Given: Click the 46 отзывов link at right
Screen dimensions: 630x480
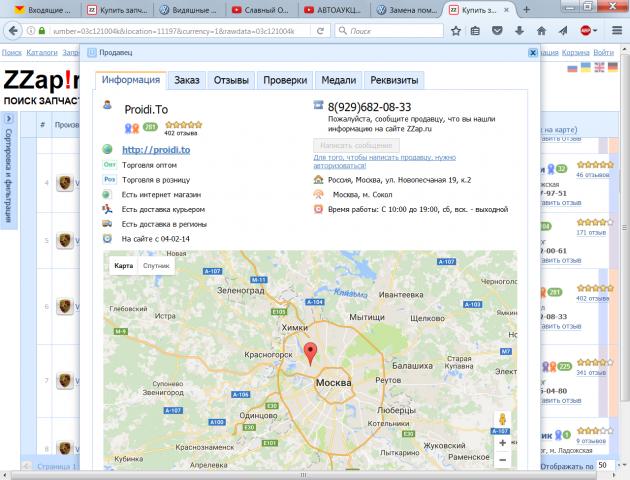Looking at the screenshot, I should [x=593, y=175].
